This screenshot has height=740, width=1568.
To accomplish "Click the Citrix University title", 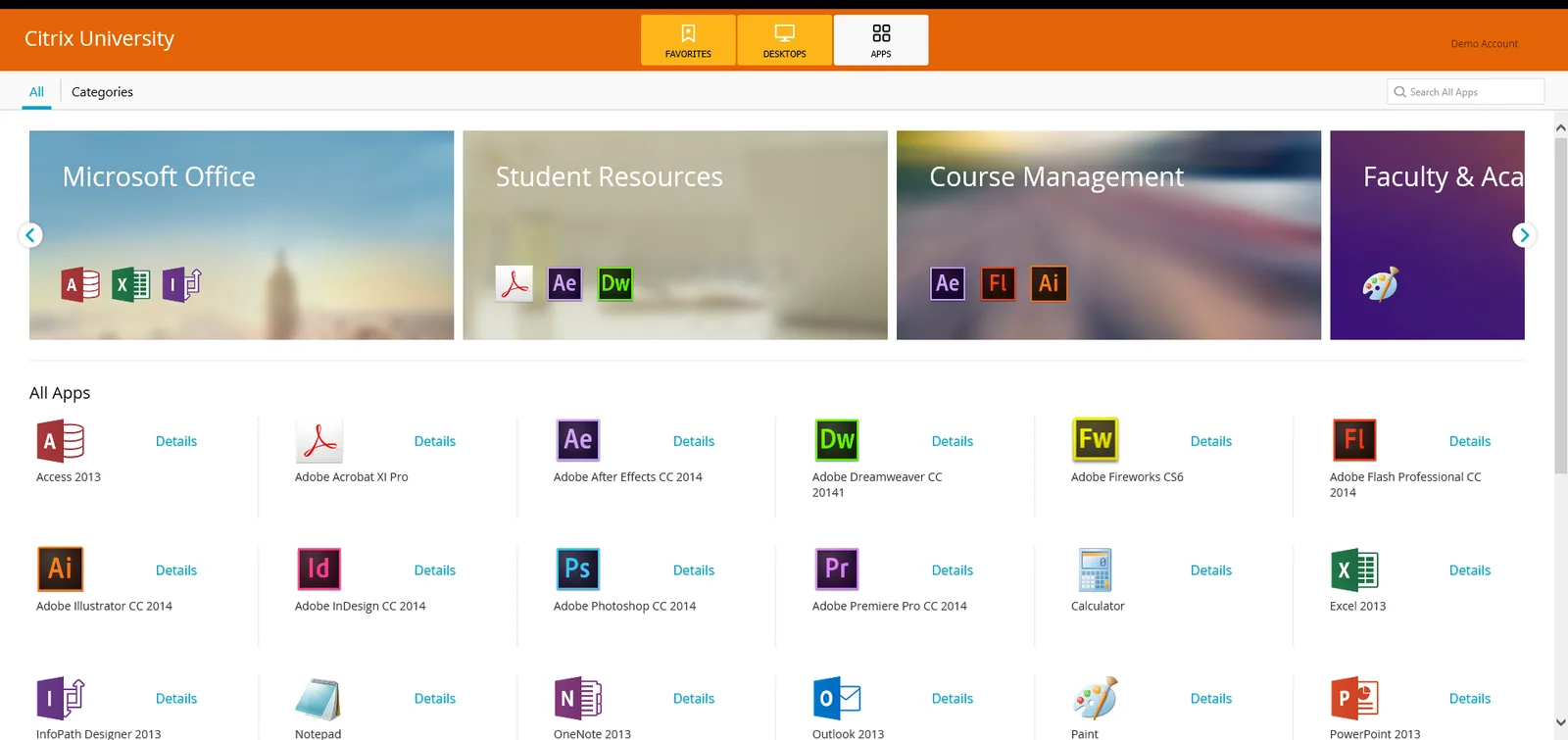I will (99, 38).
